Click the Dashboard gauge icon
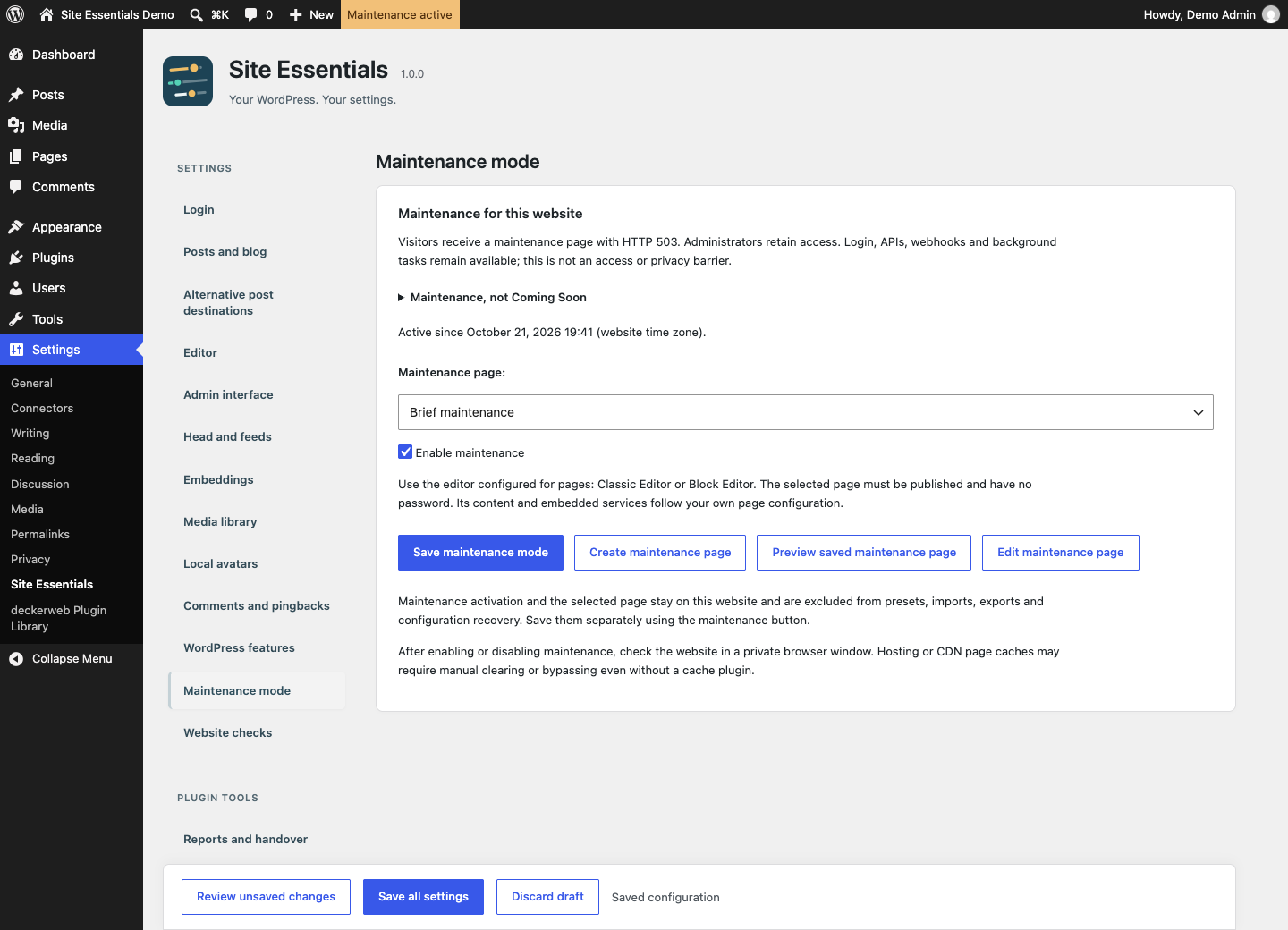 pyautogui.click(x=16, y=55)
